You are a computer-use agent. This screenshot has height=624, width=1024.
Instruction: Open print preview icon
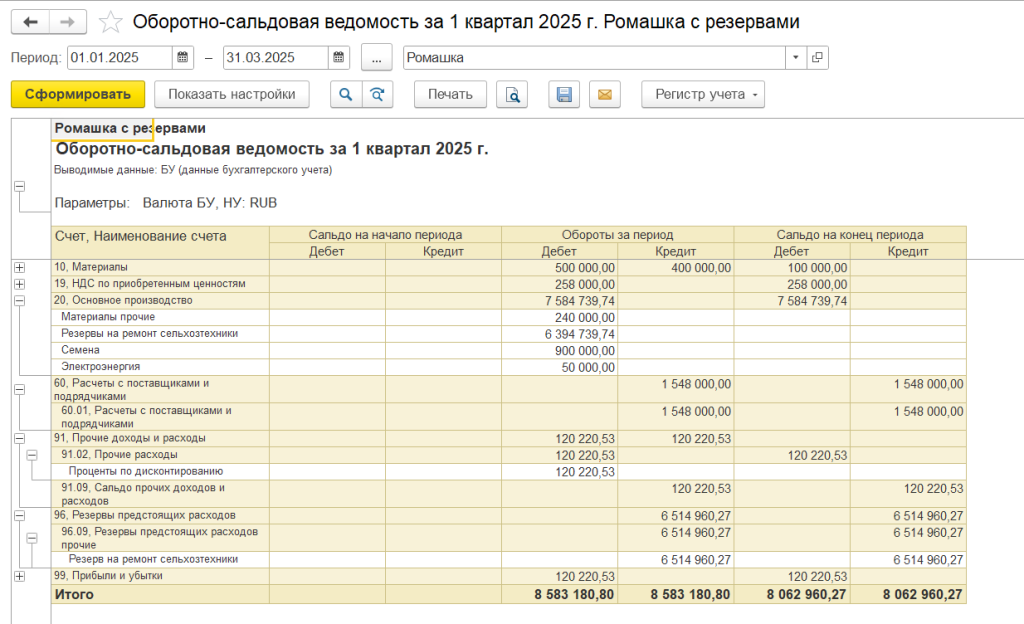[x=512, y=95]
